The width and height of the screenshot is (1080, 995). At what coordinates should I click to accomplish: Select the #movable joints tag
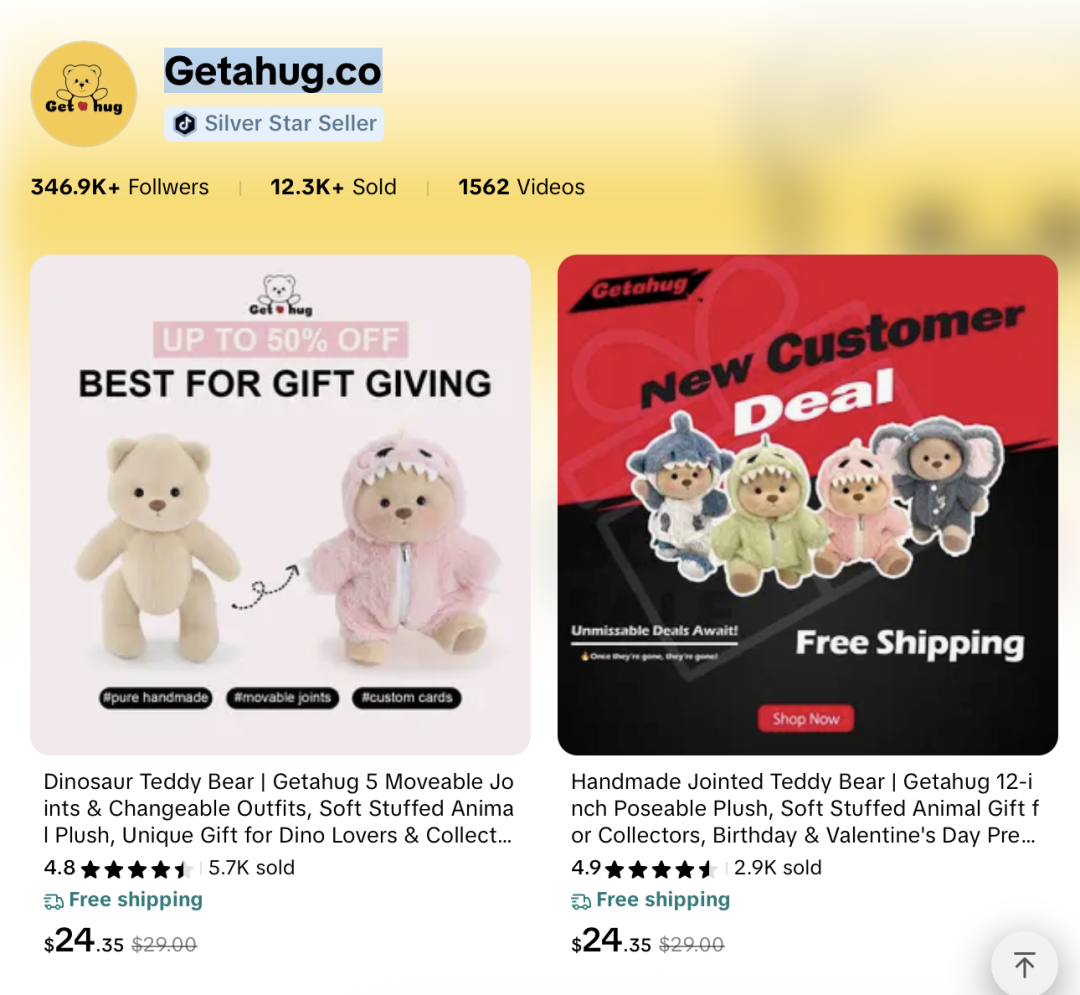[x=282, y=698]
